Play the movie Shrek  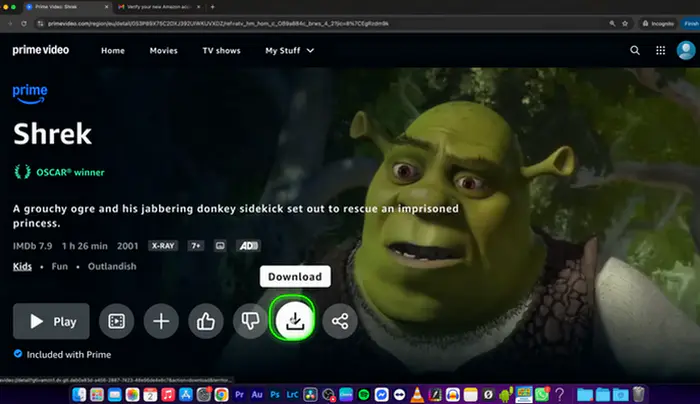point(51,321)
